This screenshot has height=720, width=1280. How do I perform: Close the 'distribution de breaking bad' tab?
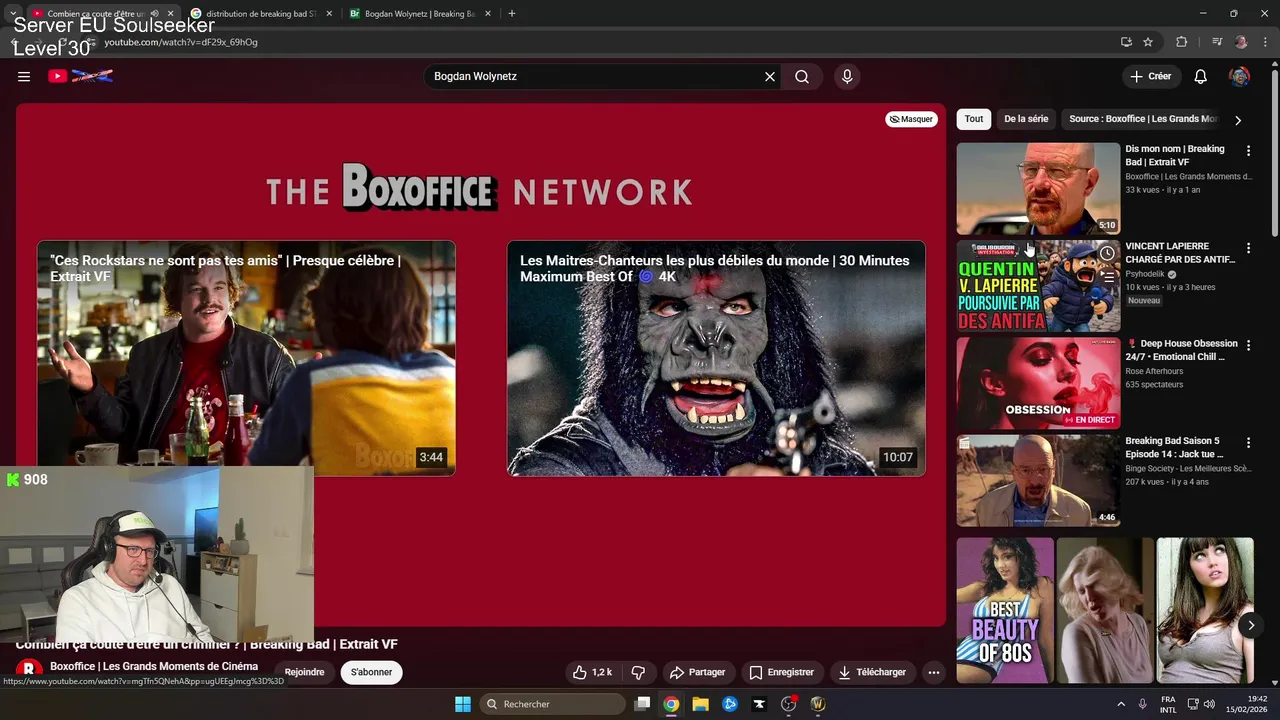coord(330,14)
